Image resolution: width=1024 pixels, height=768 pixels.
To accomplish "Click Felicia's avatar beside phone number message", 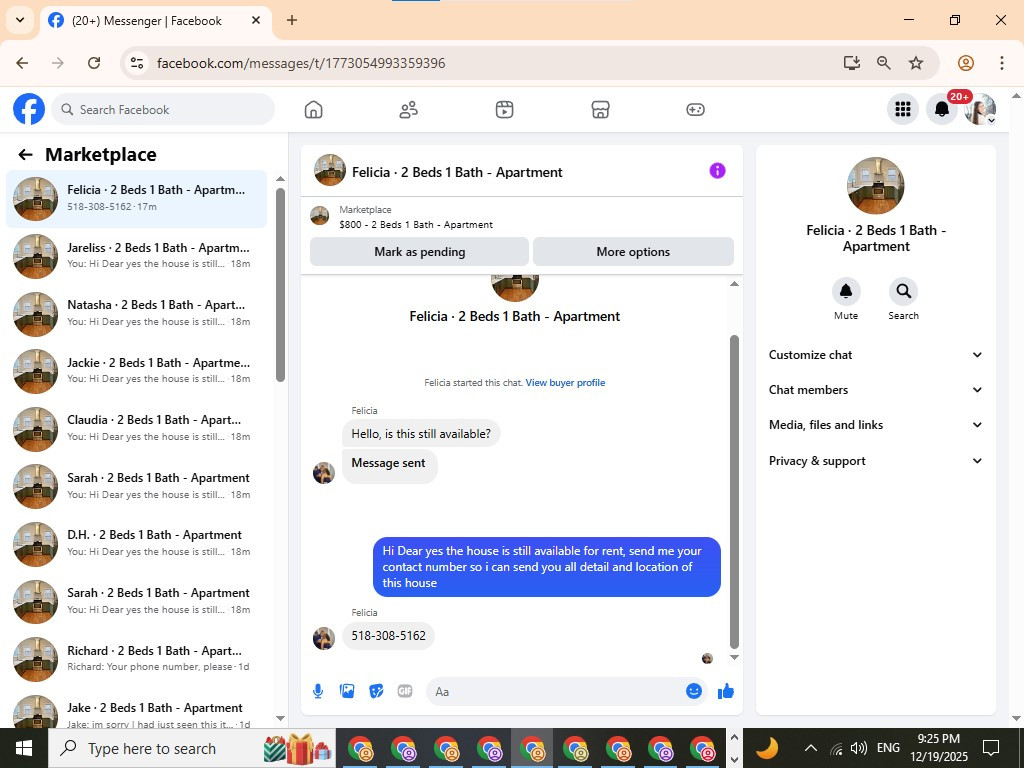I will pos(323,639).
